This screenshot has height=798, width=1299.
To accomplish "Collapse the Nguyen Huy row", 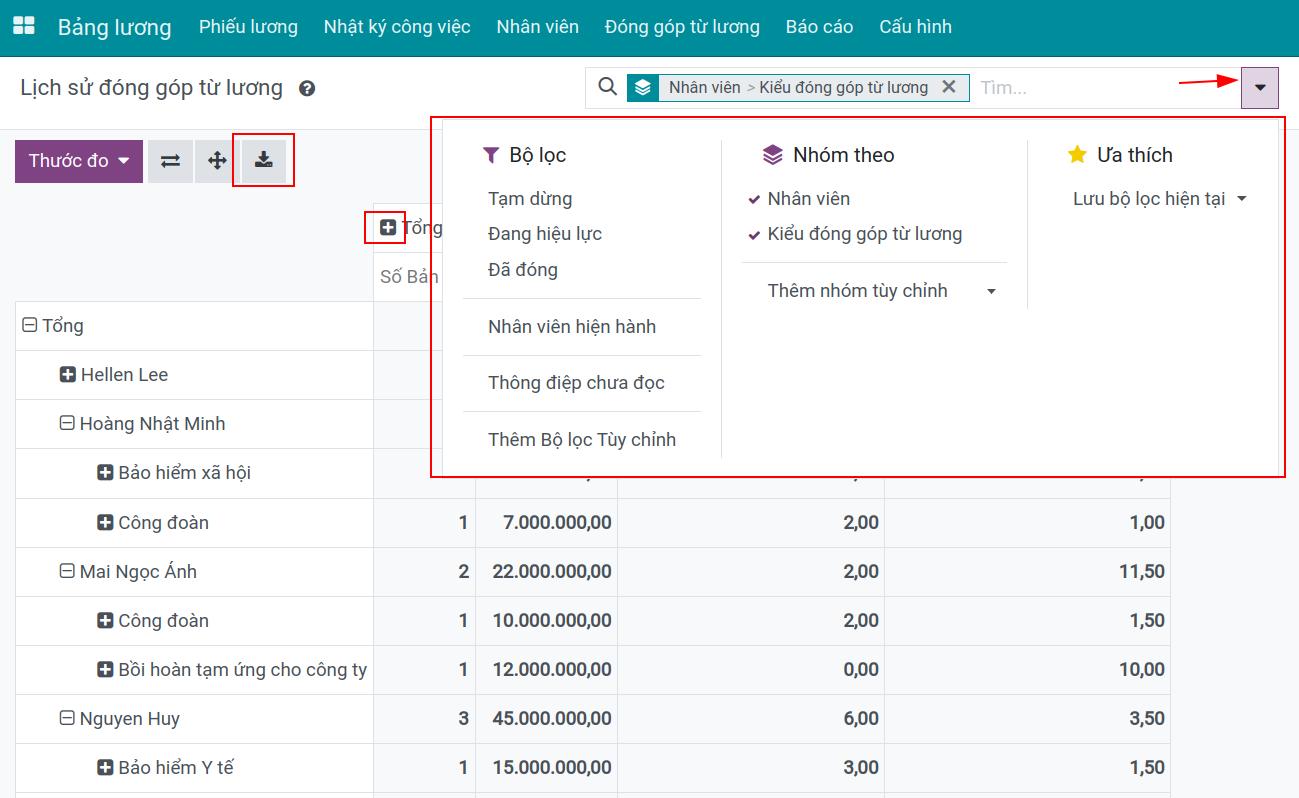I will click(67, 719).
